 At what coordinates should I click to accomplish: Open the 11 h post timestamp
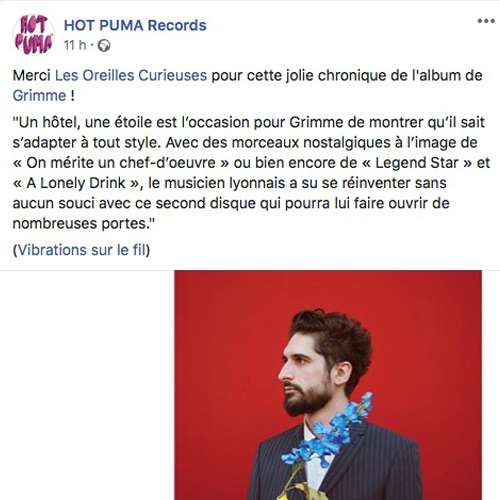click(x=75, y=45)
